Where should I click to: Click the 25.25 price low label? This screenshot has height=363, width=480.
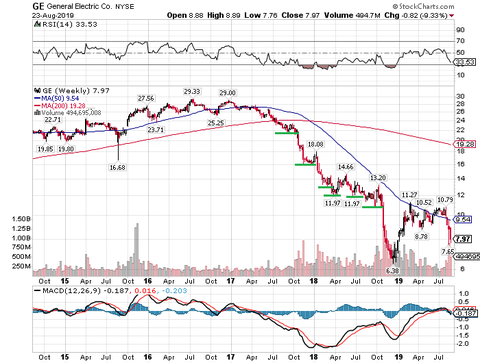216,123
